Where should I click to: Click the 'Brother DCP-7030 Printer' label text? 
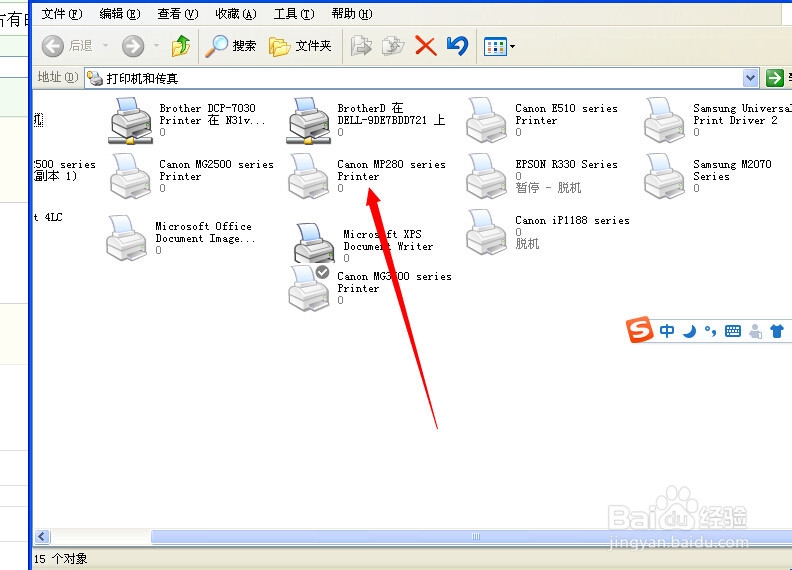[212, 114]
